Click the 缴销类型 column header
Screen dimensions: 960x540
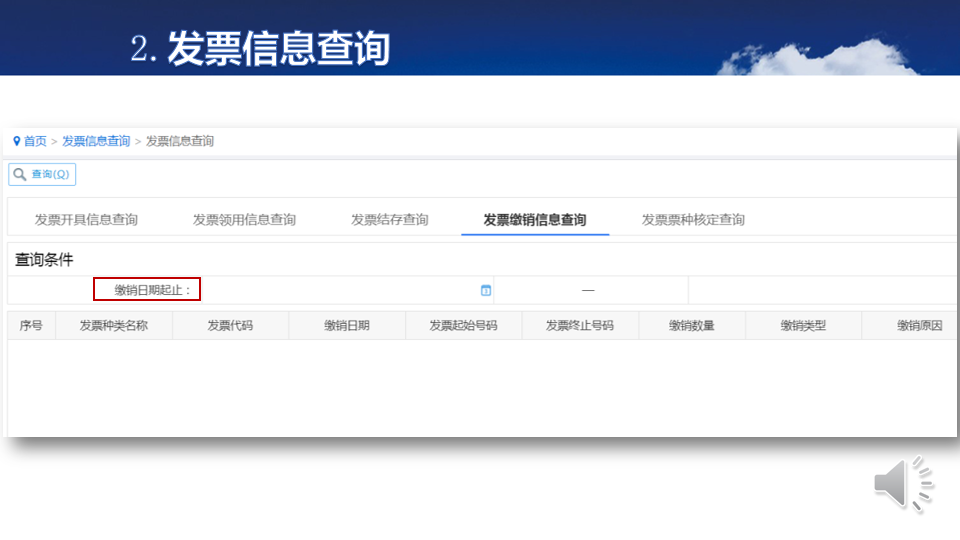(803, 326)
